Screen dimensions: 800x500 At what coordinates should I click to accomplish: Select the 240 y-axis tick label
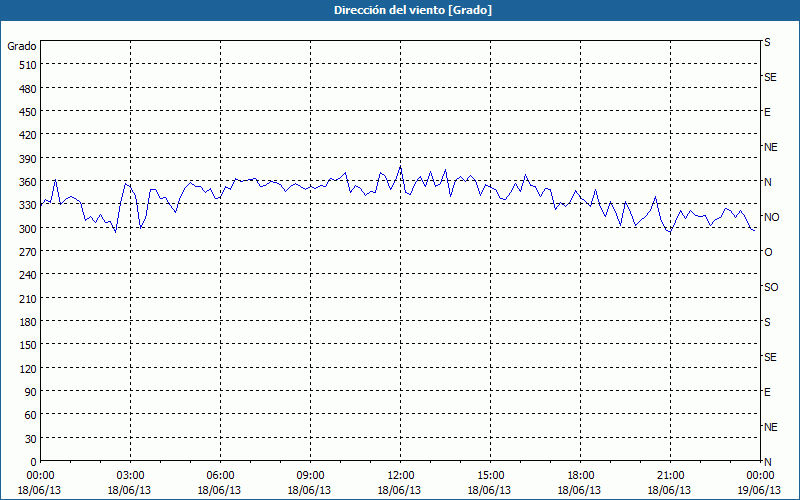coord(28,276)
